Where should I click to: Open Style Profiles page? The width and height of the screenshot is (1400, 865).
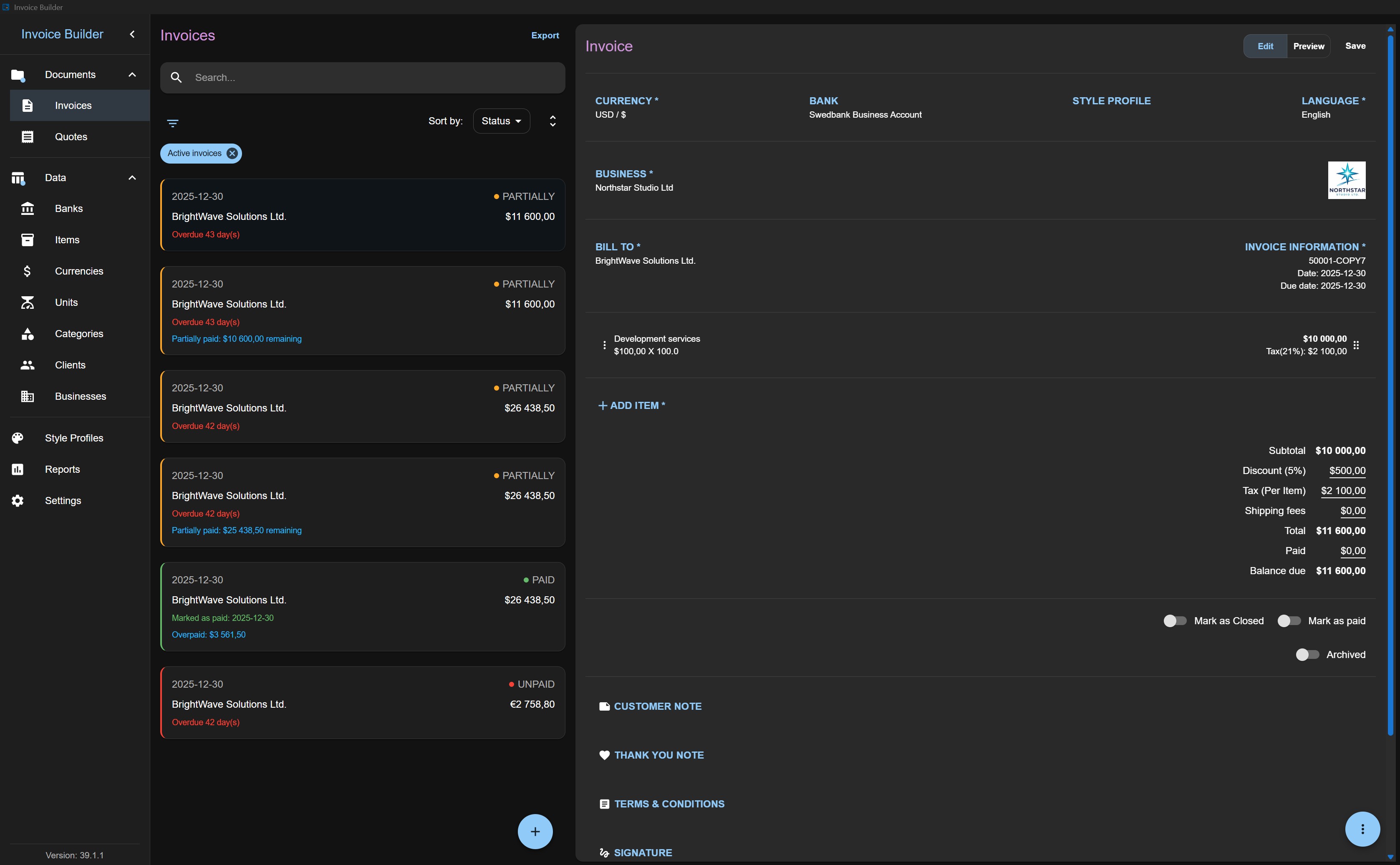75,438
